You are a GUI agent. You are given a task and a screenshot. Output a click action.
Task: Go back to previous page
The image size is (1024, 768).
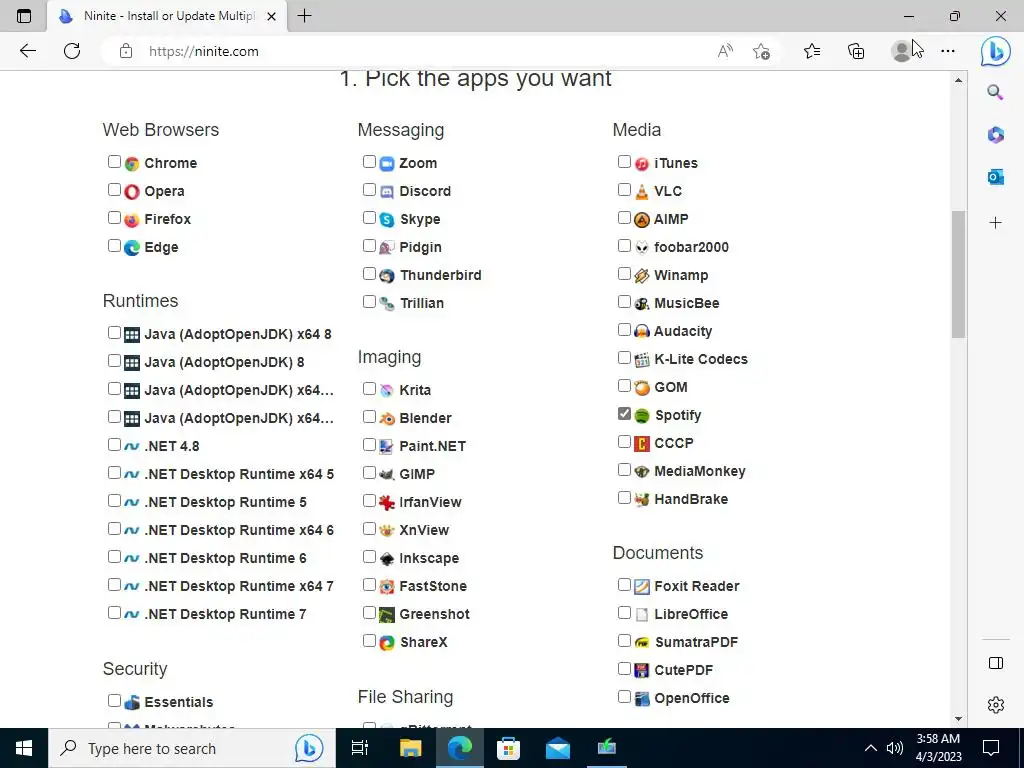[27, 51]
